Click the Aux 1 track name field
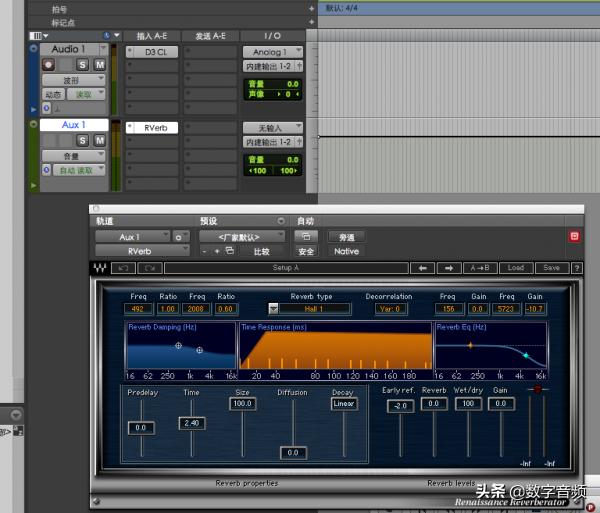The width and height of the screenshot is (600, 513). pos(73,125)
